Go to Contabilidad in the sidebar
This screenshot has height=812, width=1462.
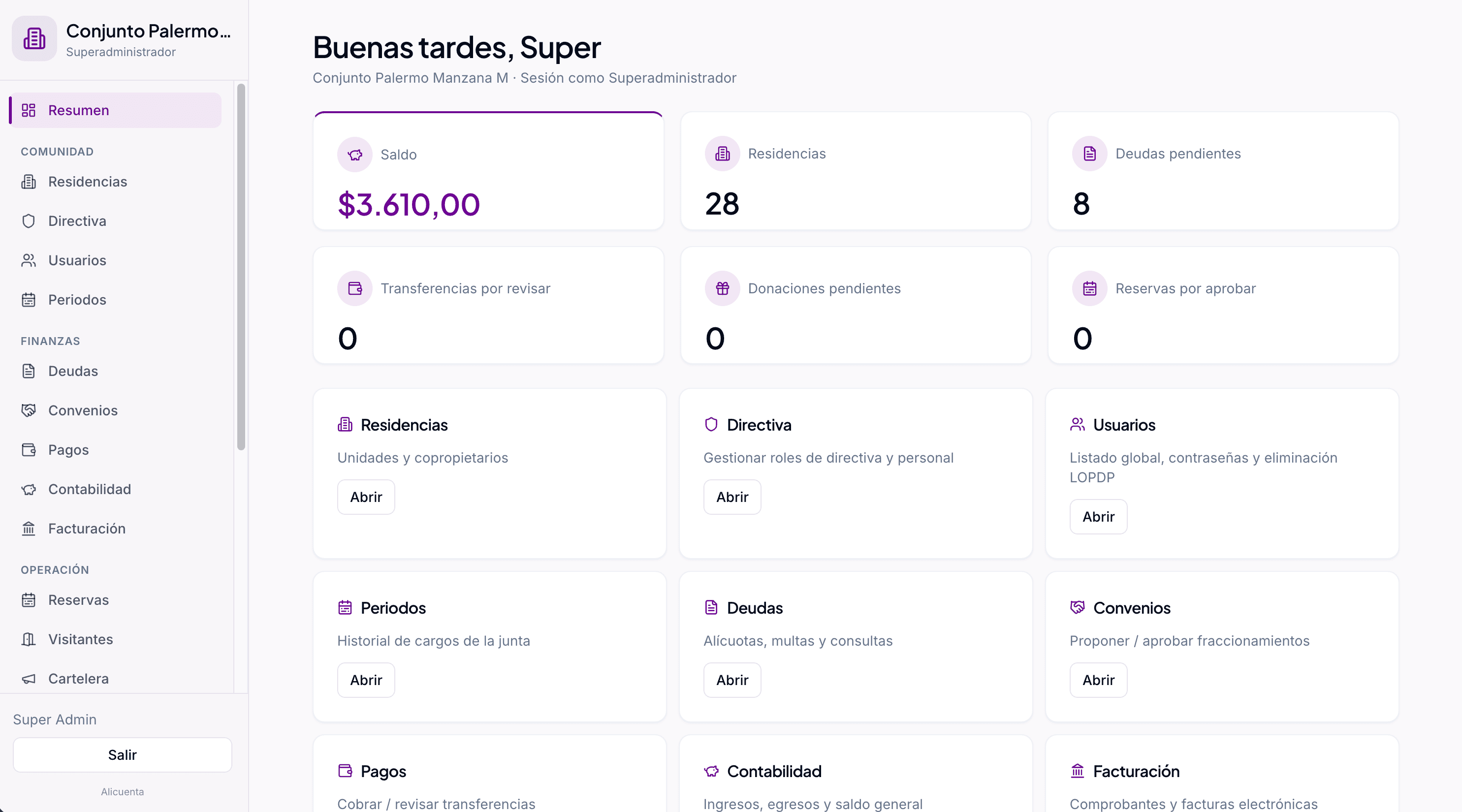pos(115,489)
